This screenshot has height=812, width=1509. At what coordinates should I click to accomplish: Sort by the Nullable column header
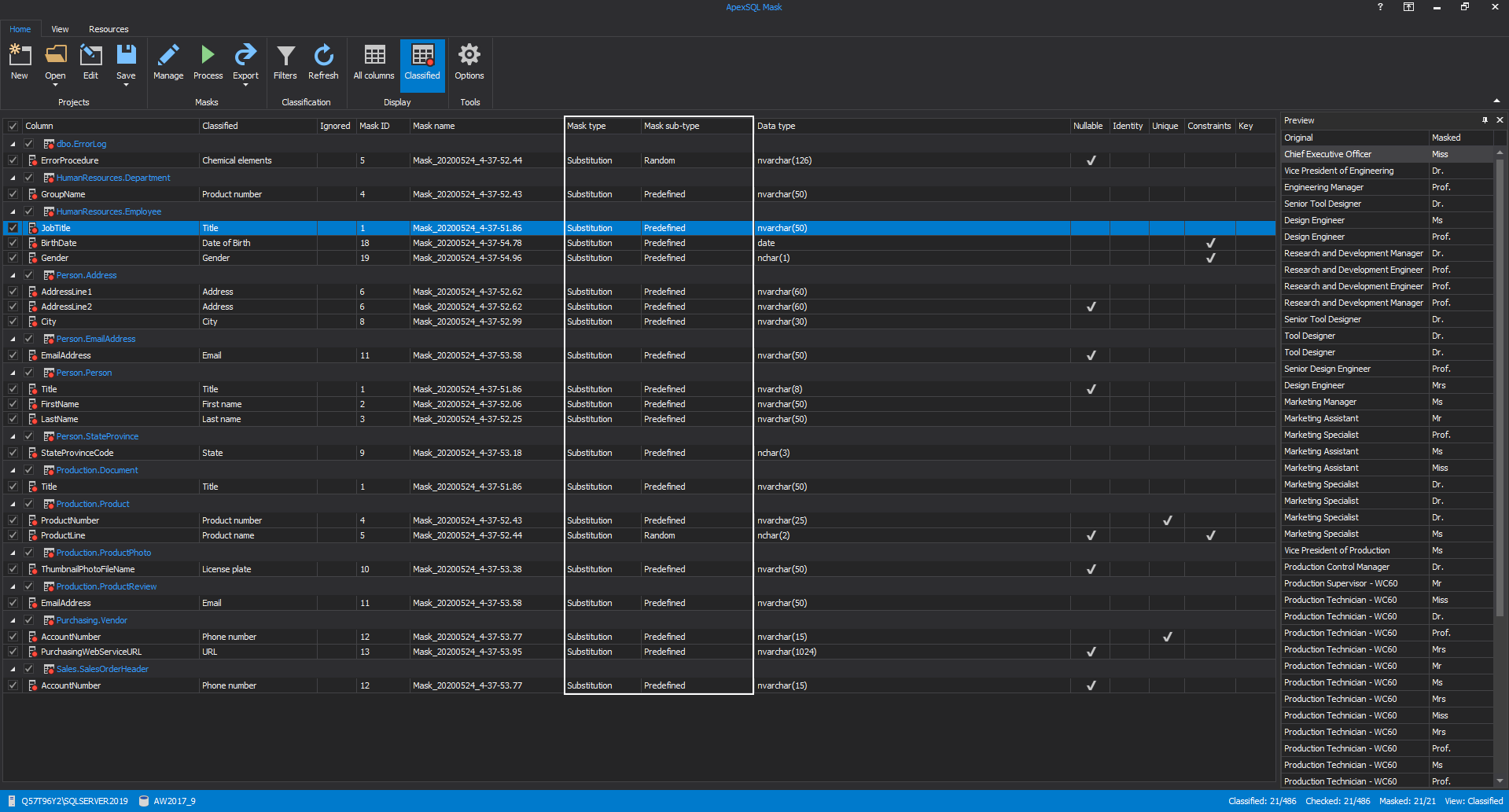(1089, 126)
